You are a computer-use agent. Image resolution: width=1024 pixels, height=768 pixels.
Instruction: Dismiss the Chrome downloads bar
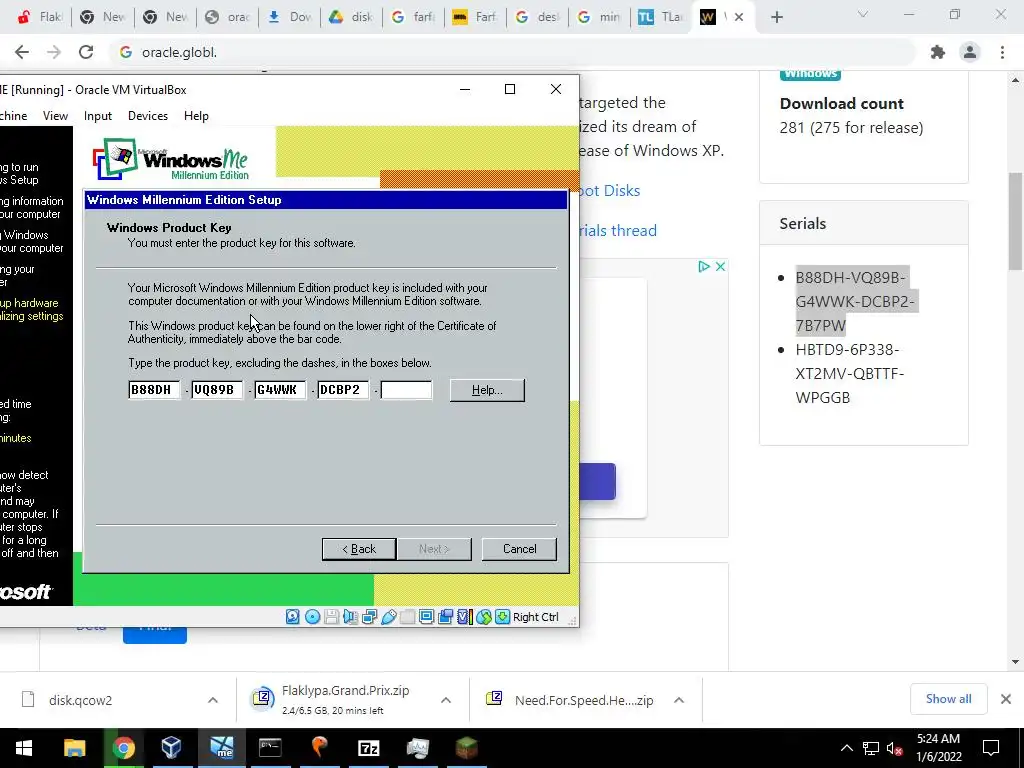(1006, 699)
